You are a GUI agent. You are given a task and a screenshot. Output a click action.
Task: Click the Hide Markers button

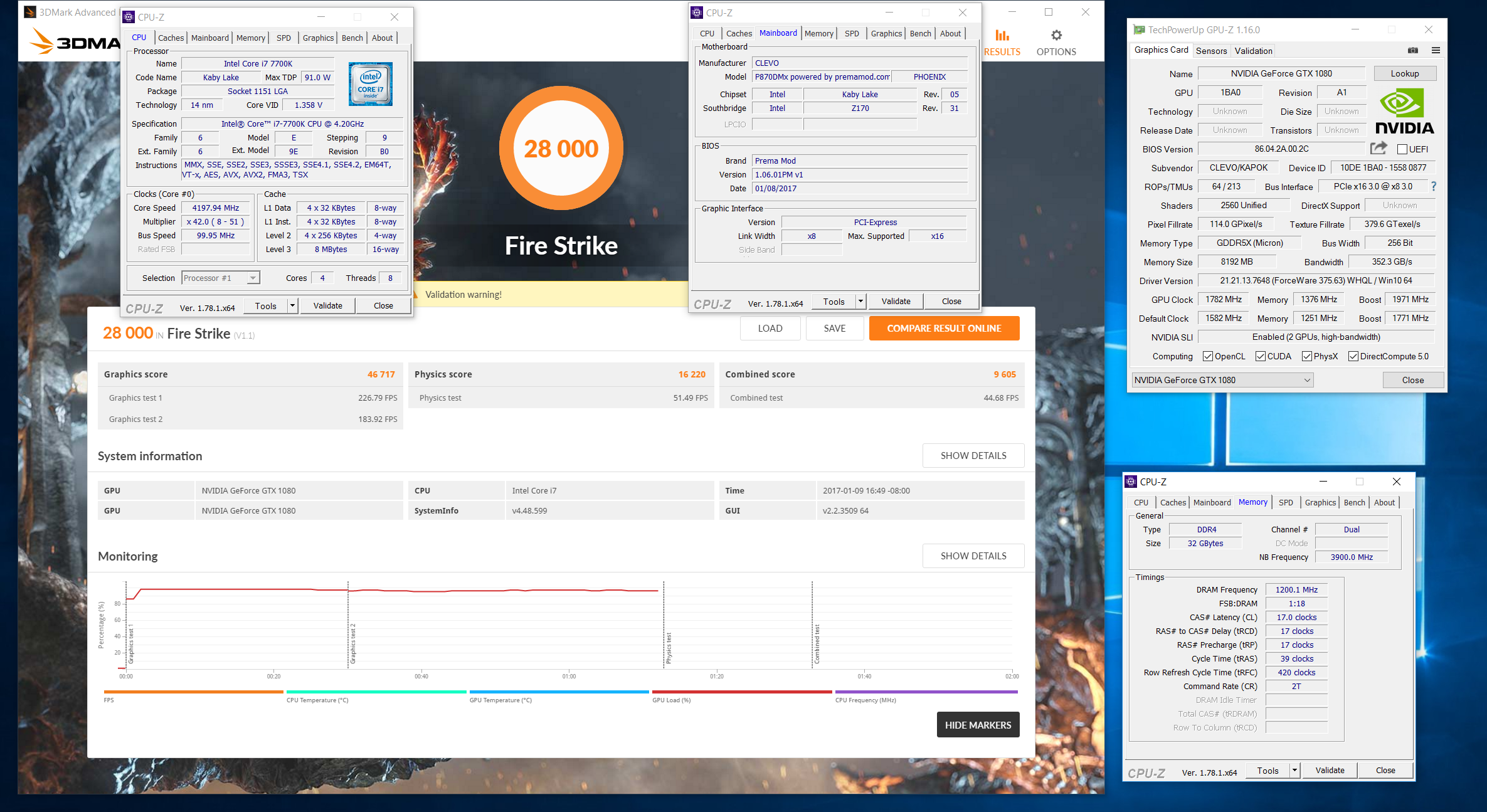coord(978,725)
